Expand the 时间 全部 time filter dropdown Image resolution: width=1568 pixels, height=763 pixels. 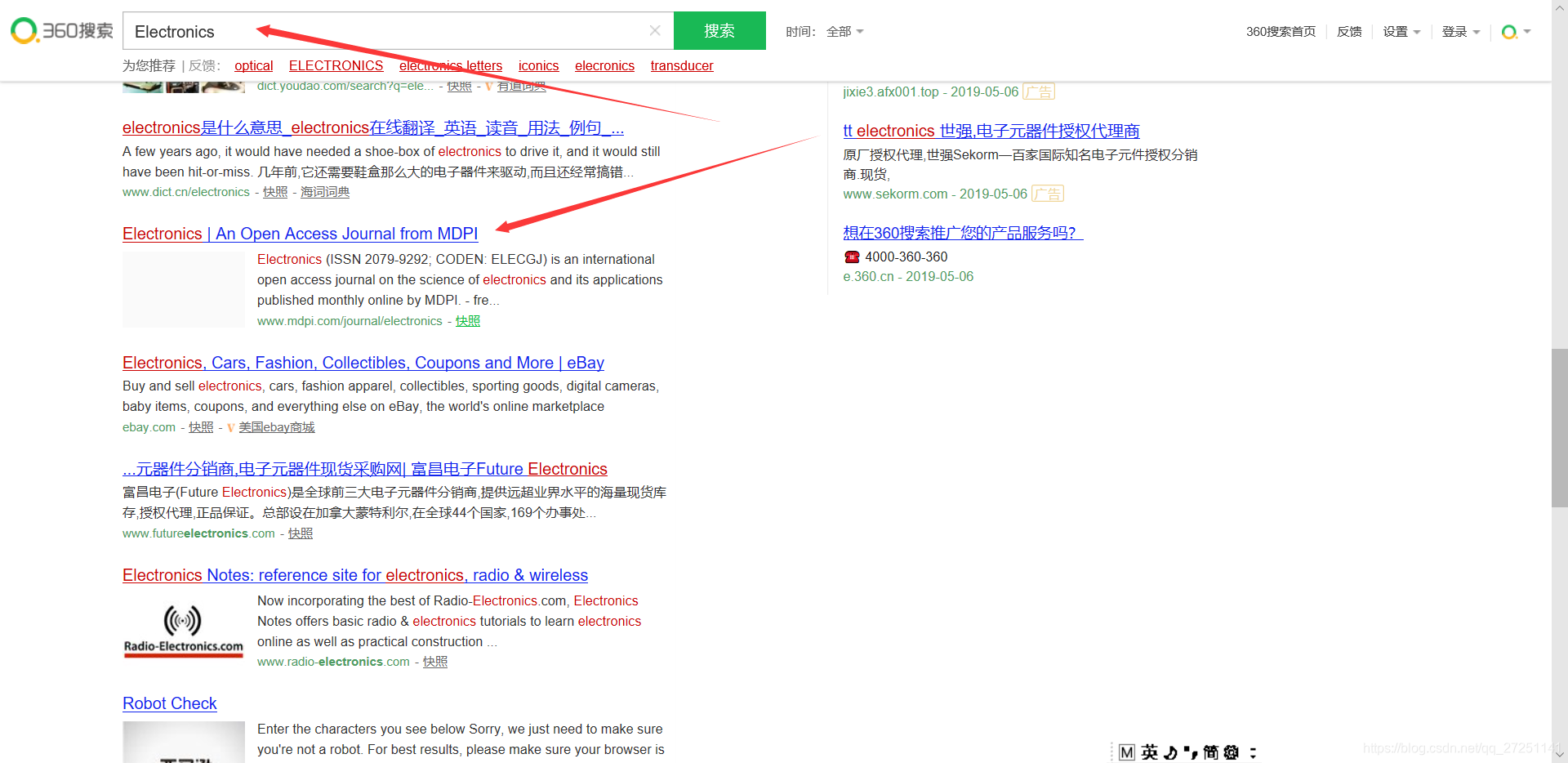point(844,32)
